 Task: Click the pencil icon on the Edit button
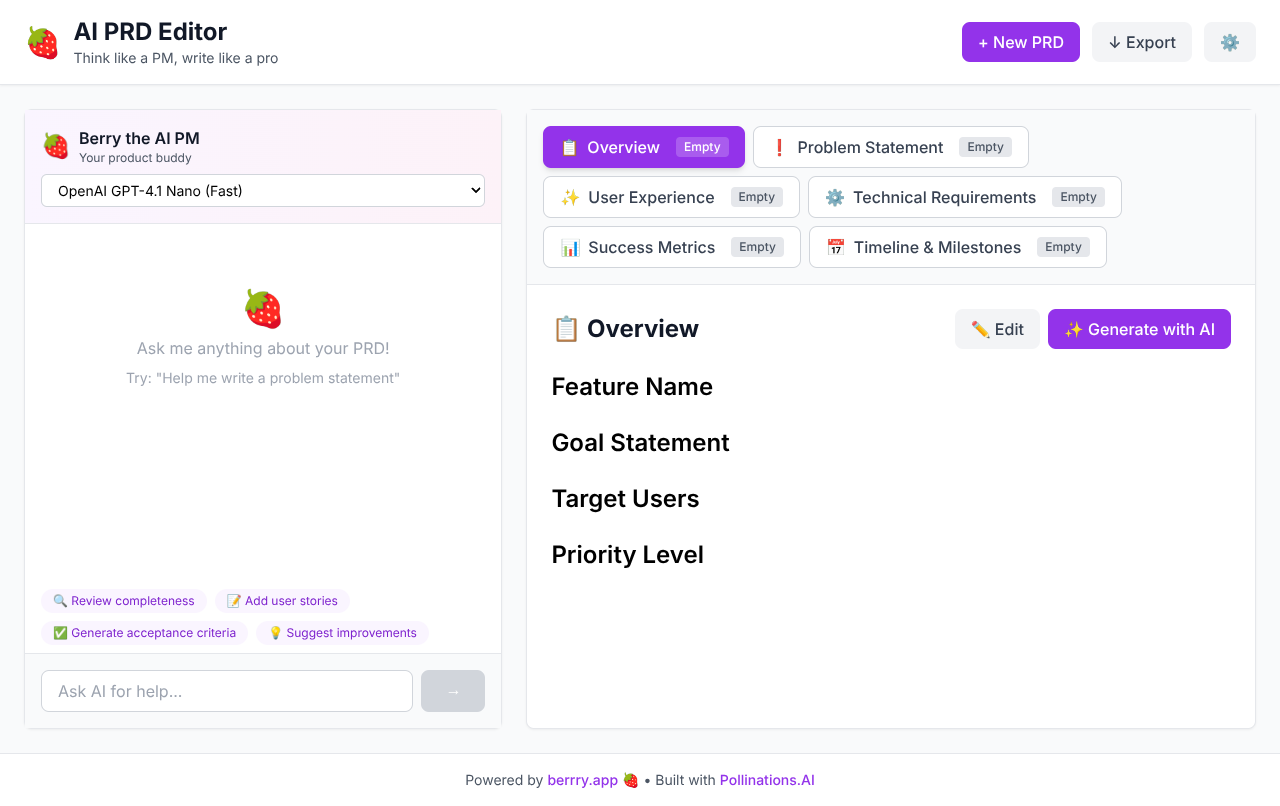pyautogui.click(x=980, y=328)
